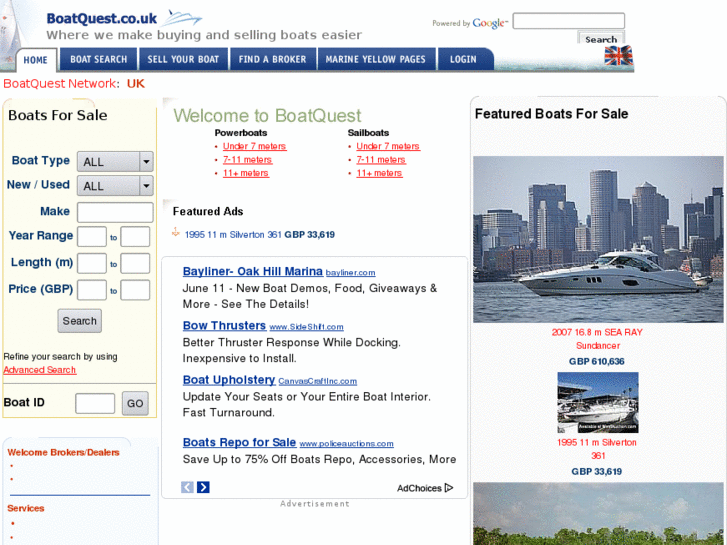The image size is (727, 545).
Task: Open Sailboats 7-11 meters link
Action: coord(381,160)
